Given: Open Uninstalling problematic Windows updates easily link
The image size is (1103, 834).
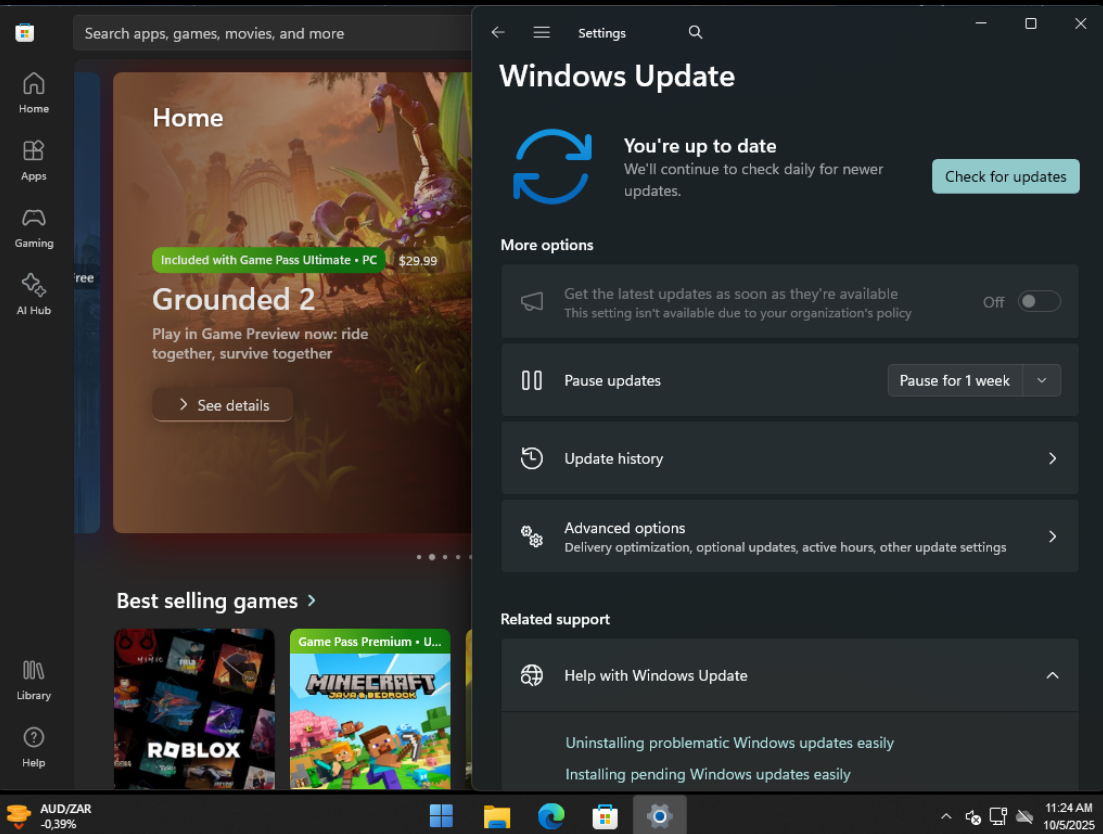Looking at the screenshot, I should pos(729,743).
